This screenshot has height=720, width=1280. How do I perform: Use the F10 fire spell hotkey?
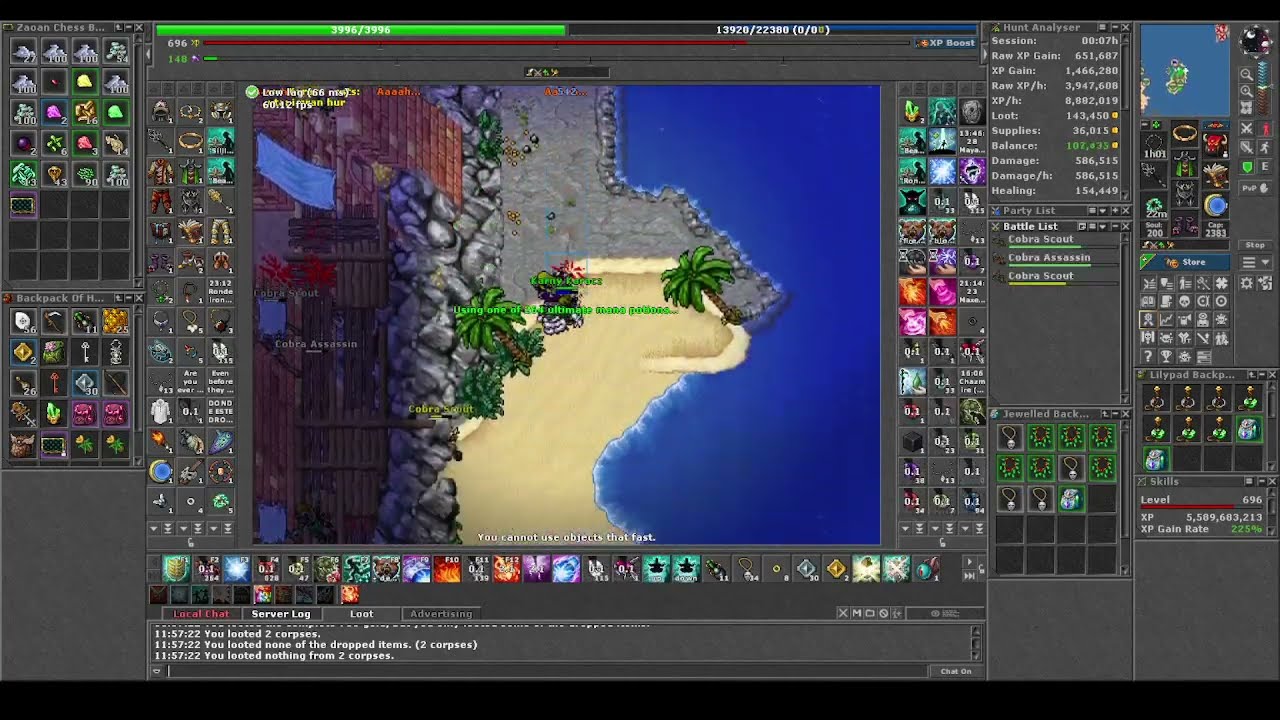[x=446, y=570]
